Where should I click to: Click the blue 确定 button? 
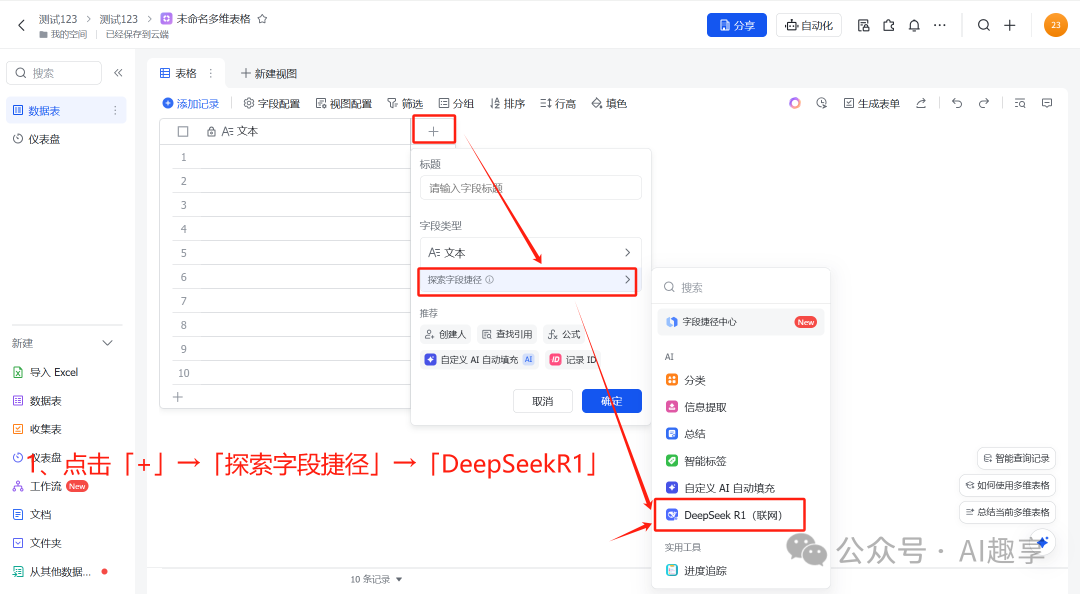tap(612, 401)
